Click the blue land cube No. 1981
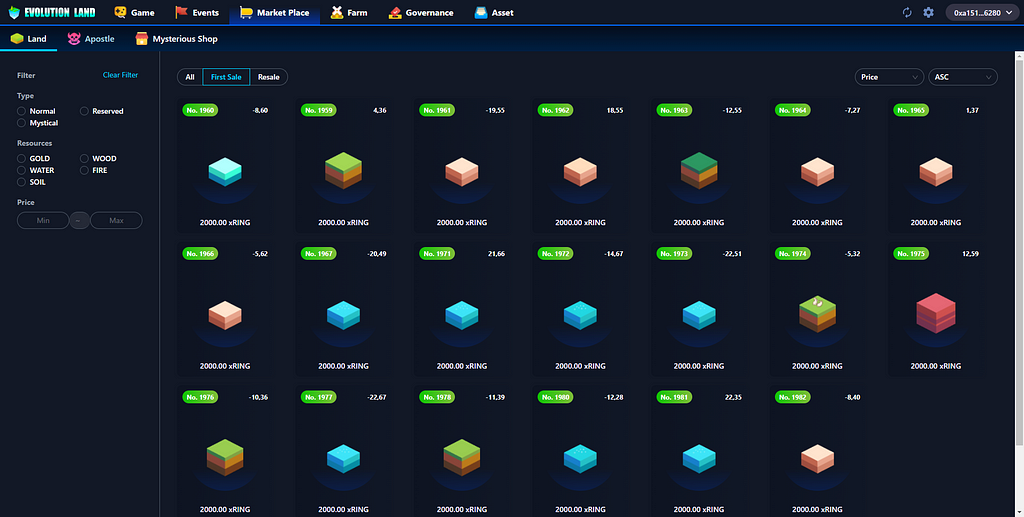The image size is (1024, 517). [699, 458]
